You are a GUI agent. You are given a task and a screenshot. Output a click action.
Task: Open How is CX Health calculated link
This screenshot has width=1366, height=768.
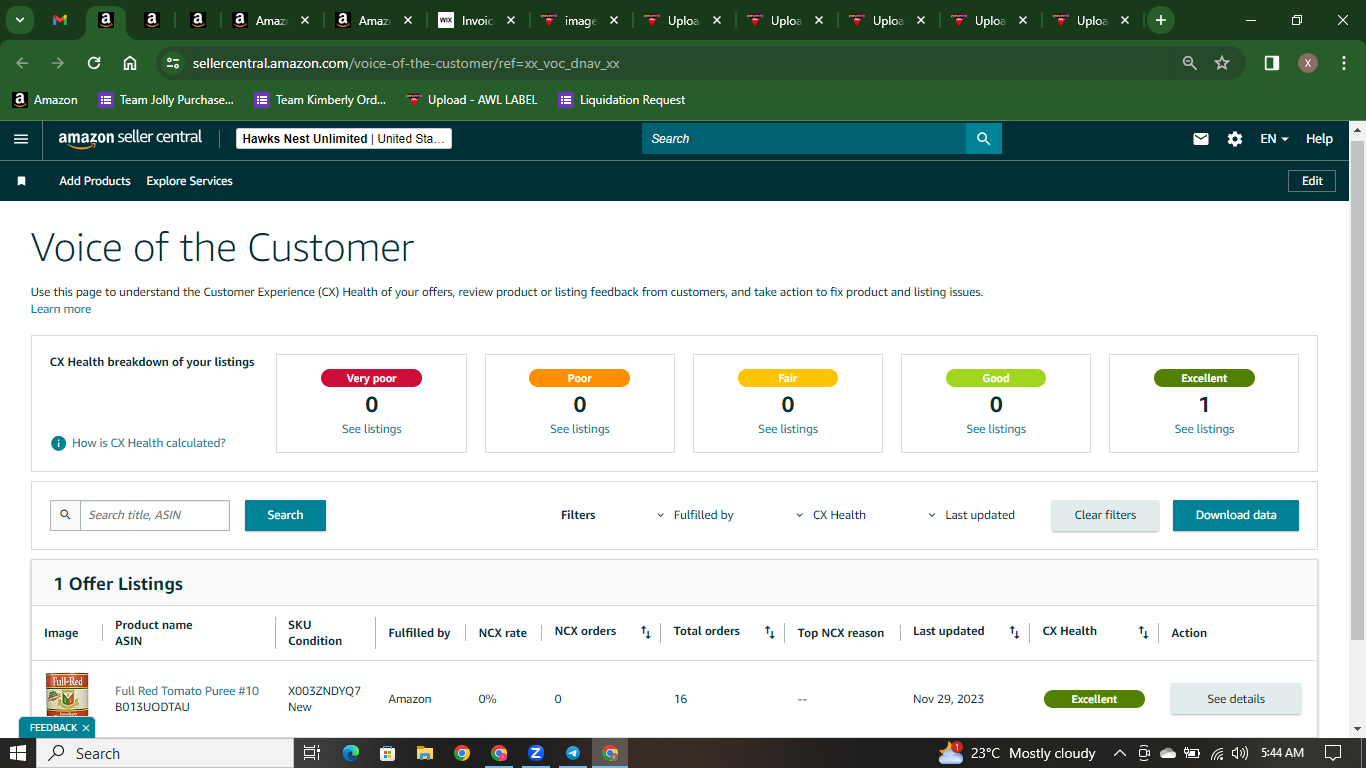149,443
